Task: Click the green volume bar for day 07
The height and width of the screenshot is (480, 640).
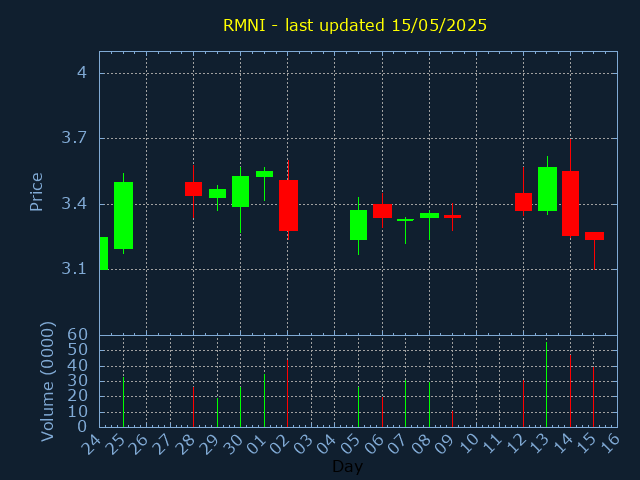Action: pos(405,403)
